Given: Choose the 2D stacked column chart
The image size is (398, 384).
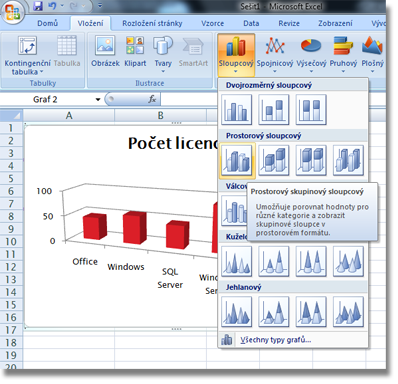Looking at the screenshot, I should coord(274,110).
